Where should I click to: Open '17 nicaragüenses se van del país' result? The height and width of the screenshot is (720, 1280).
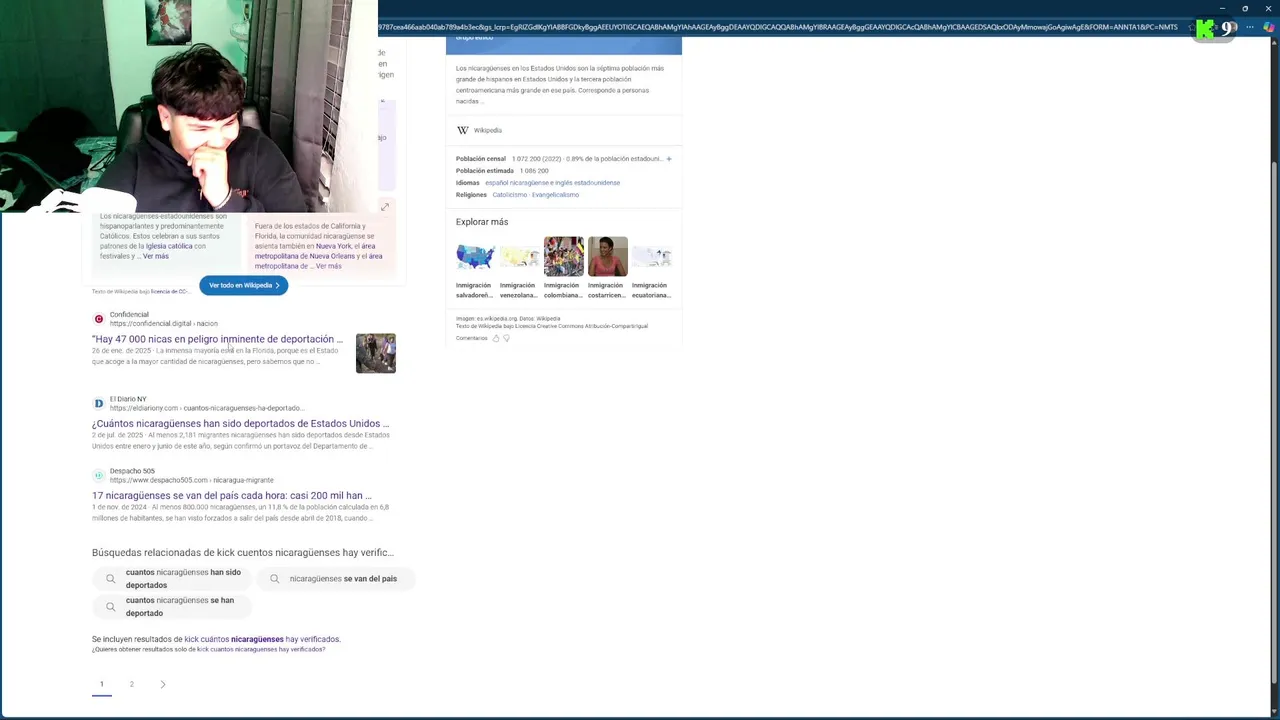click(231, 495)
